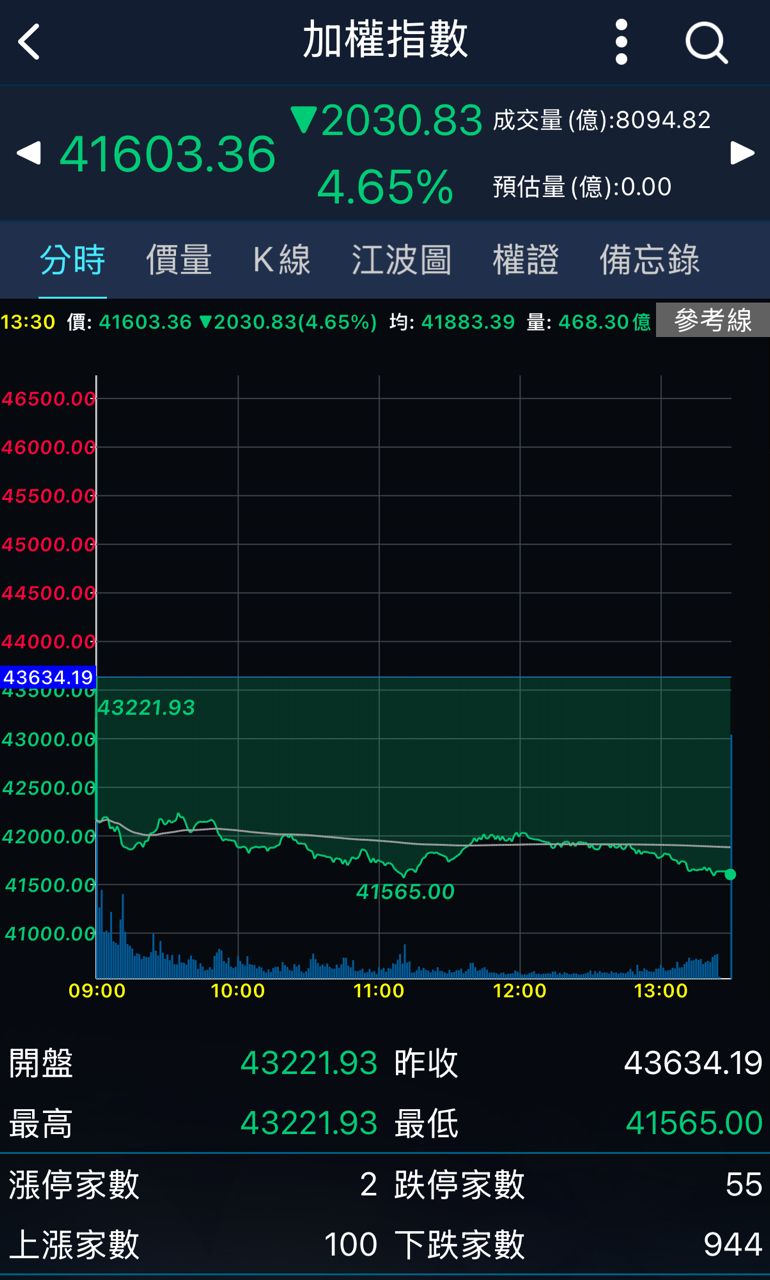Image resolution: width=770 pixels, height=1280 pixels.
Task: Open the 備忘錄 tab
Action: pos(649,260)
